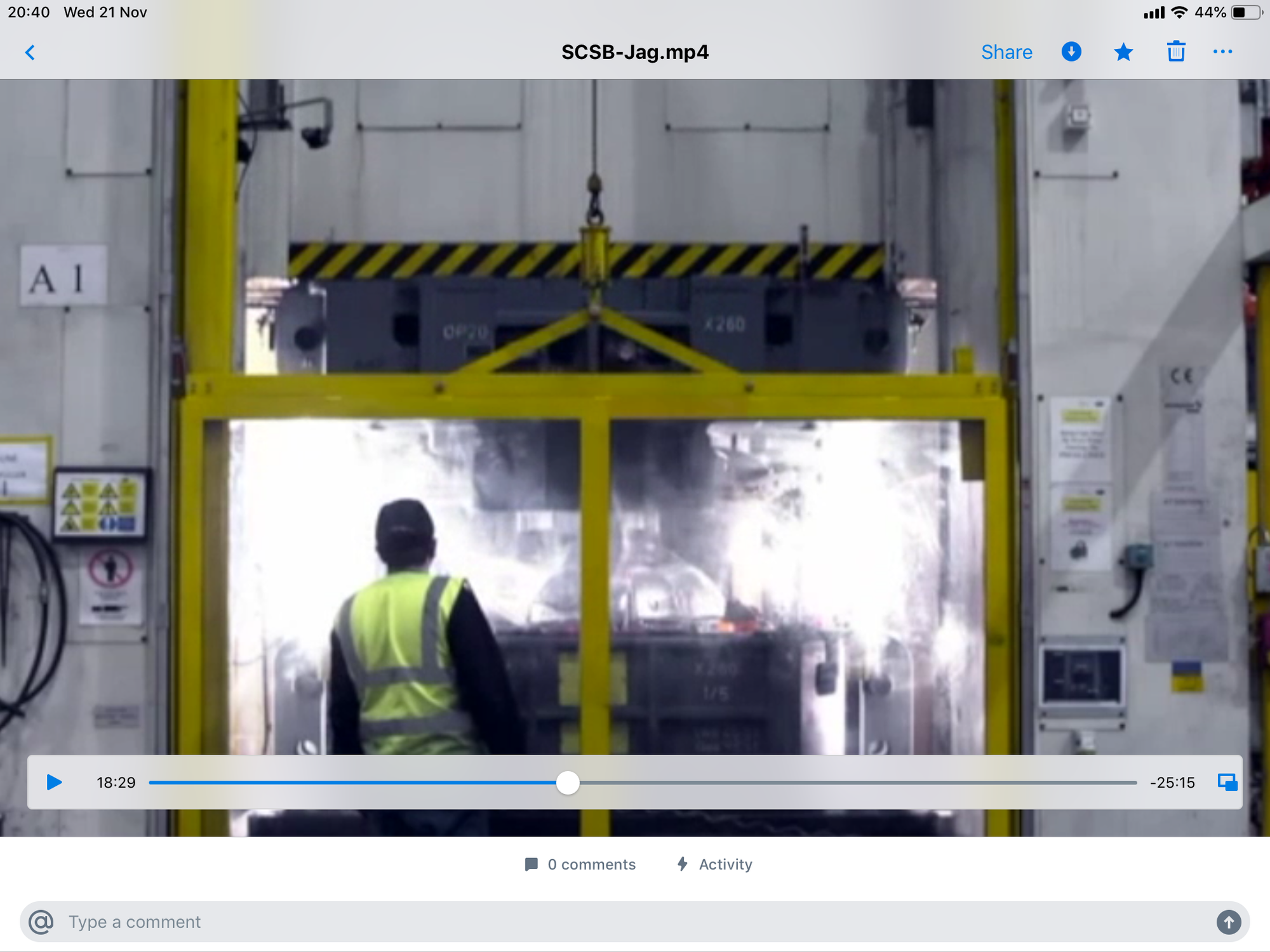The width and height of the screenshot is (1270, 952).
Task: Tap the @ mention icon
Action: 41,922
